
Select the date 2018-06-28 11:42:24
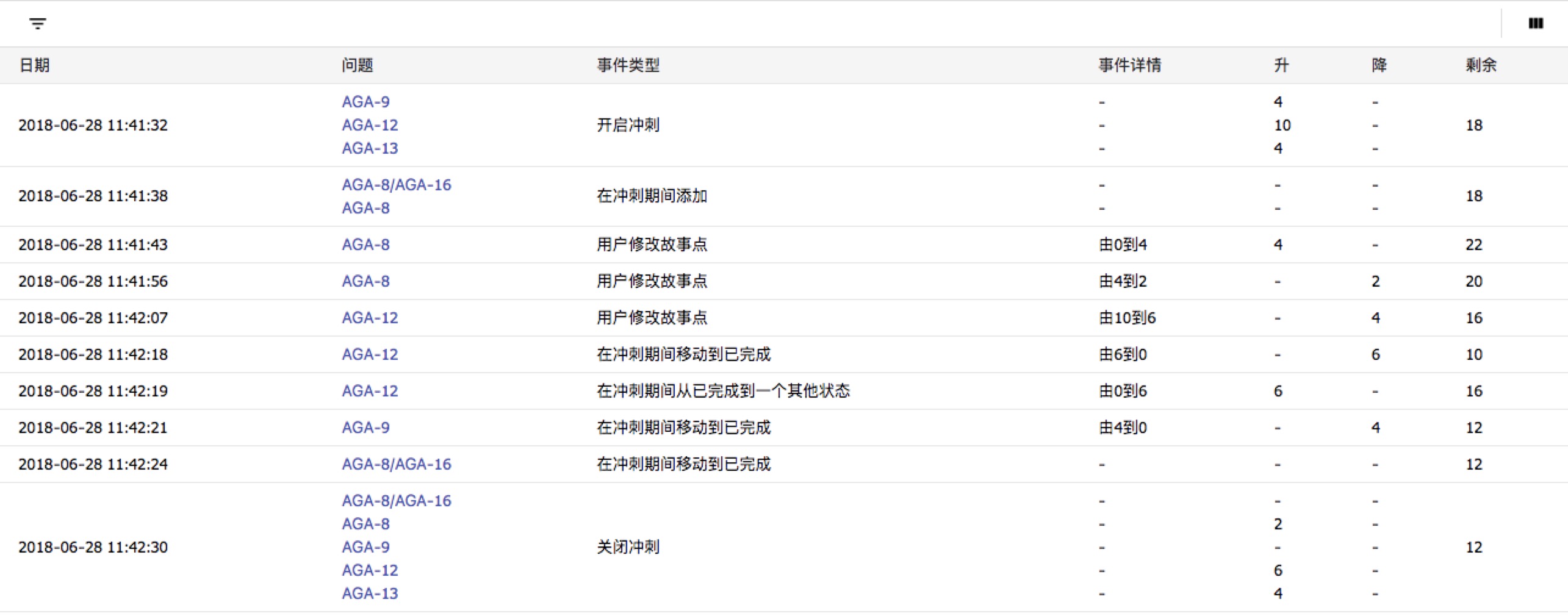tap(93, 464)
